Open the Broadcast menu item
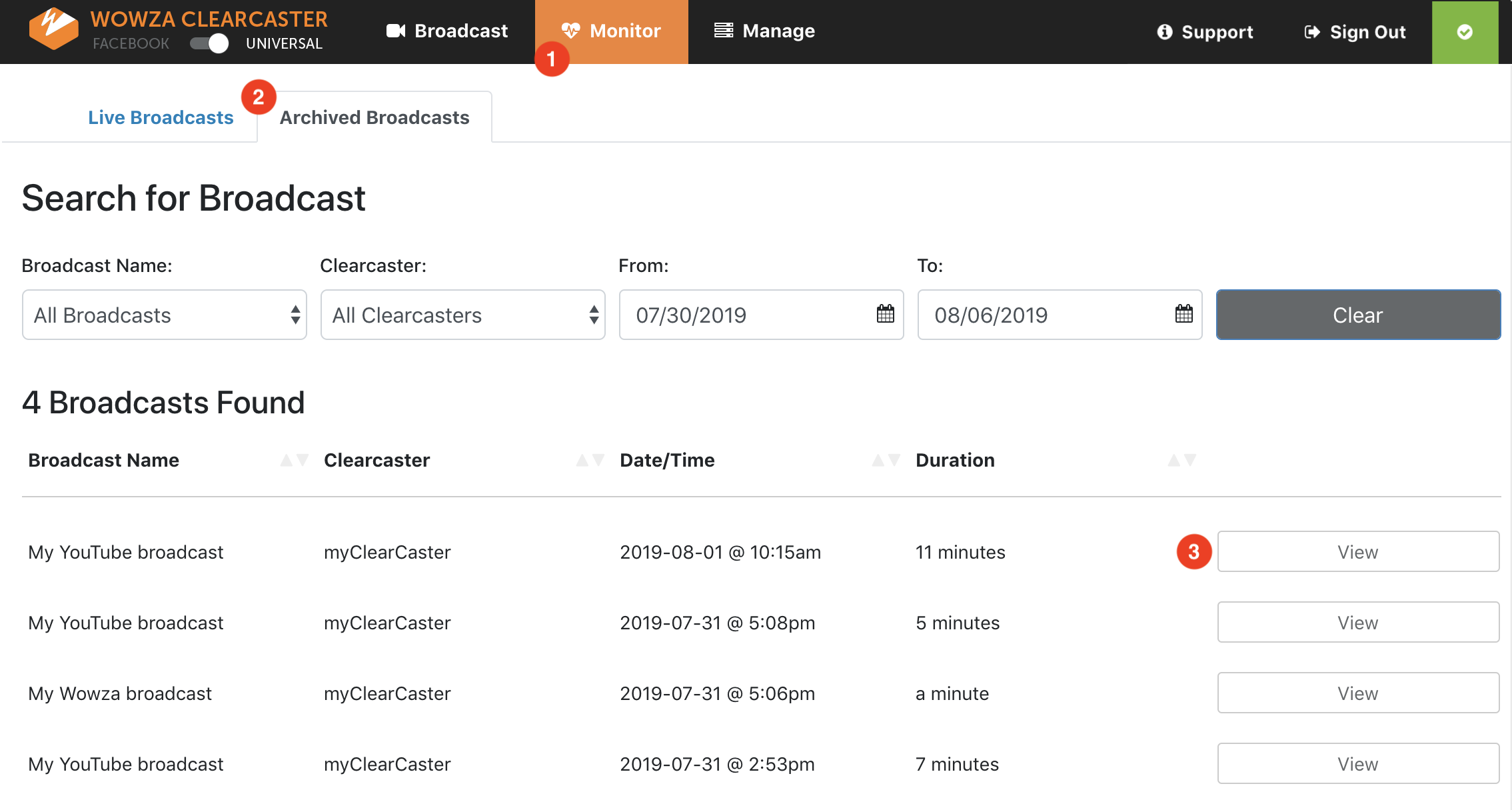Image resolution: width=1512 pixels, height=810 pixels. pyautogui.click(x=447, y=31)
